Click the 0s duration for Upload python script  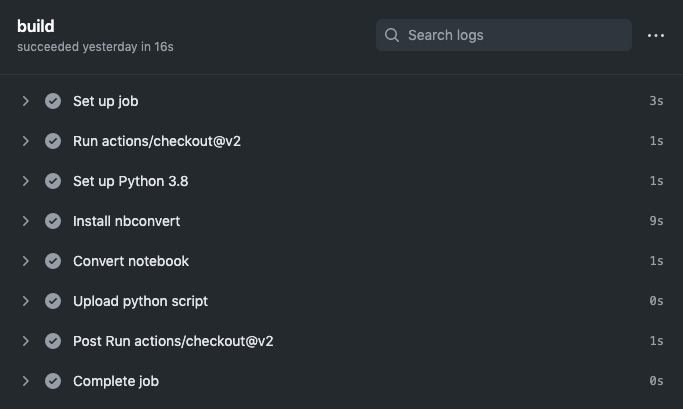(656, 301)
